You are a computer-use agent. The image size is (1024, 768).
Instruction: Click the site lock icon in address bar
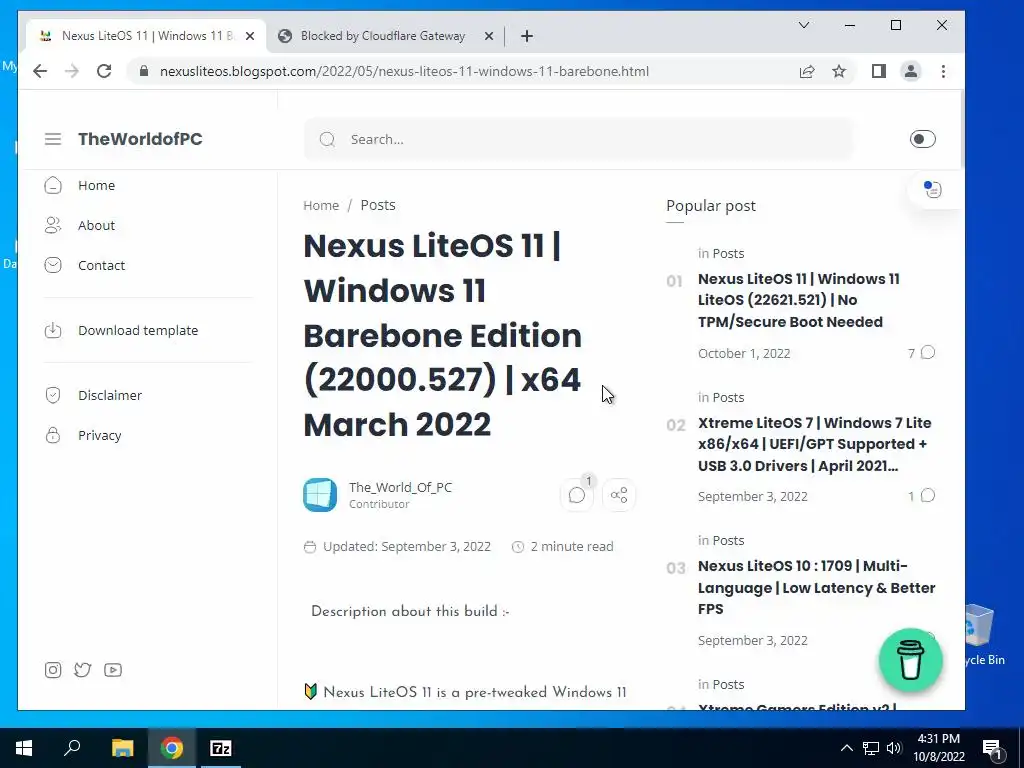click(x=144, y=71)
